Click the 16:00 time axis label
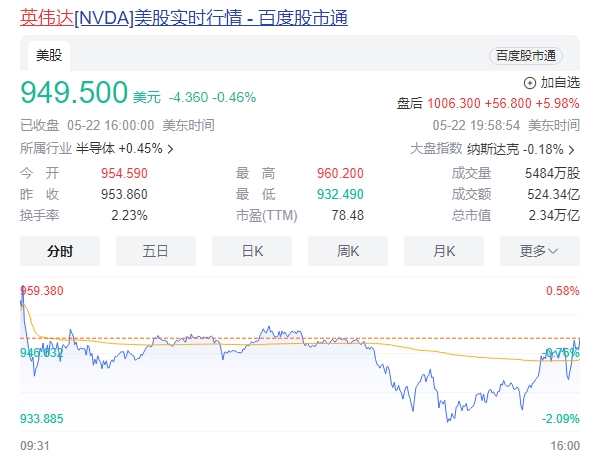The height and width of the screenshot is (458, 602). point(565,446)
